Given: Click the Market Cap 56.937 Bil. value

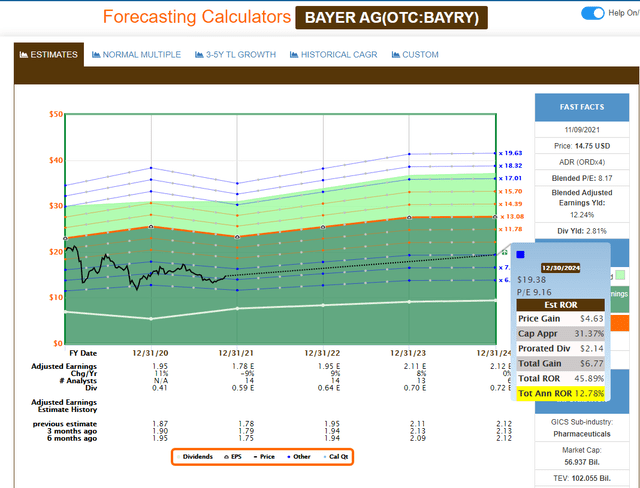Looking at the screenshot, I should 582,462.
